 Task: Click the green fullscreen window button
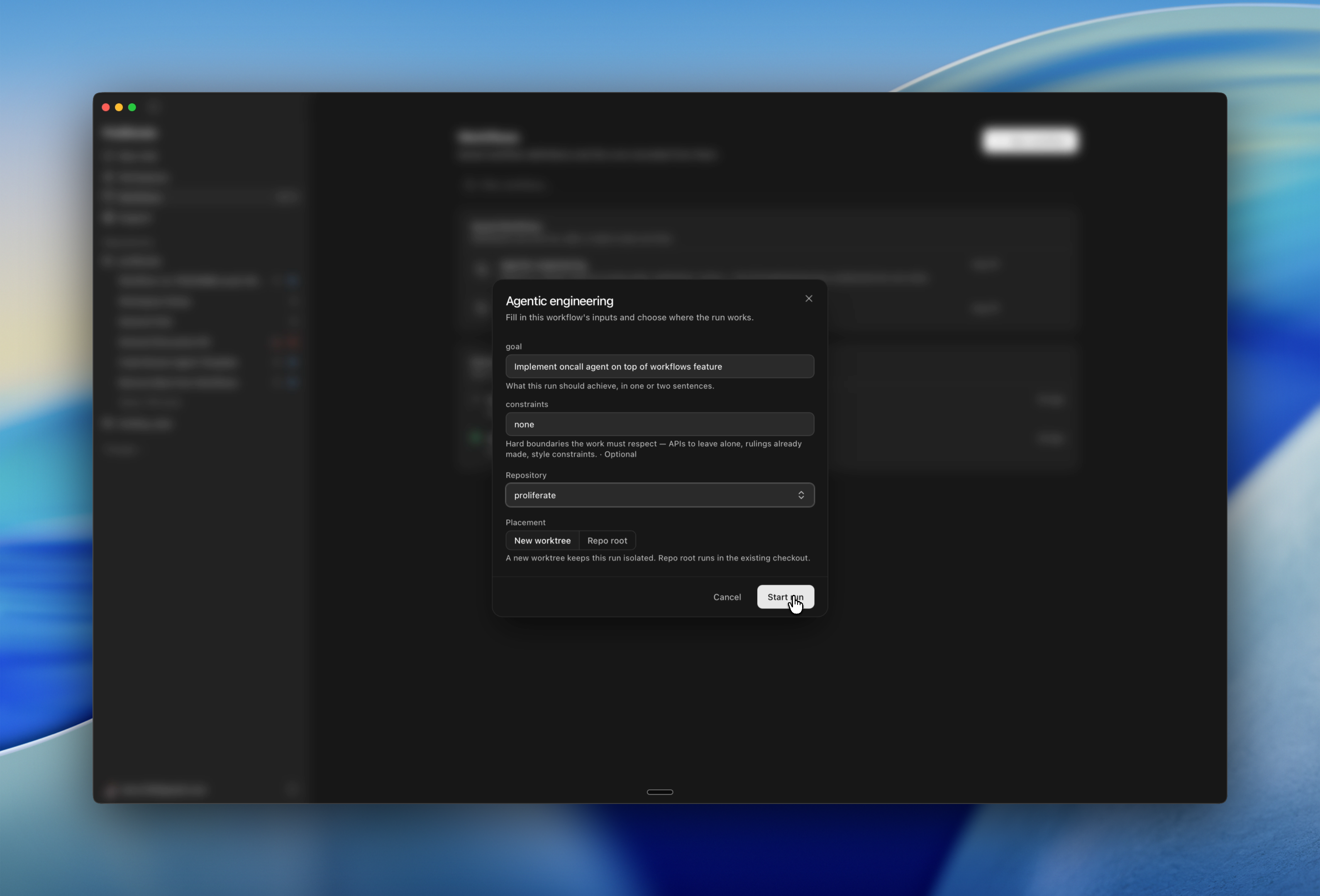point(132,107)
